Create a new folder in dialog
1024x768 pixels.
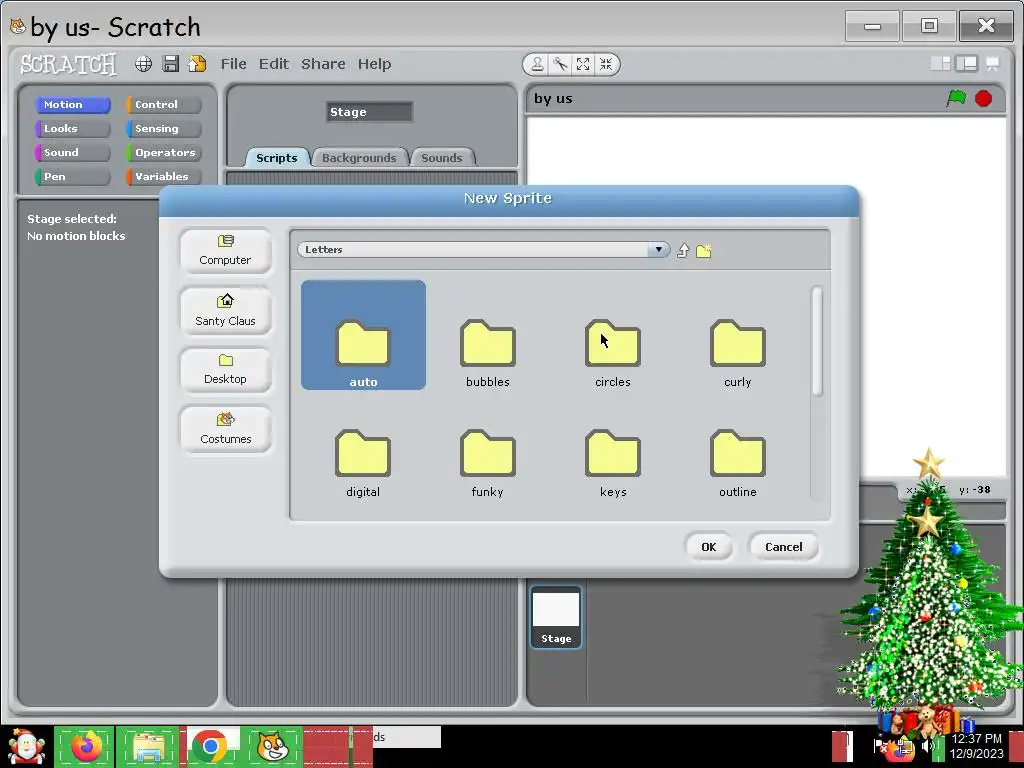click(703, 251)
